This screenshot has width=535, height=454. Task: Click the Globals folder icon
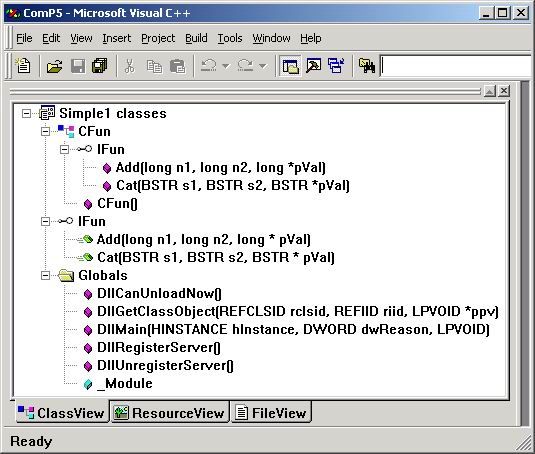66,275
